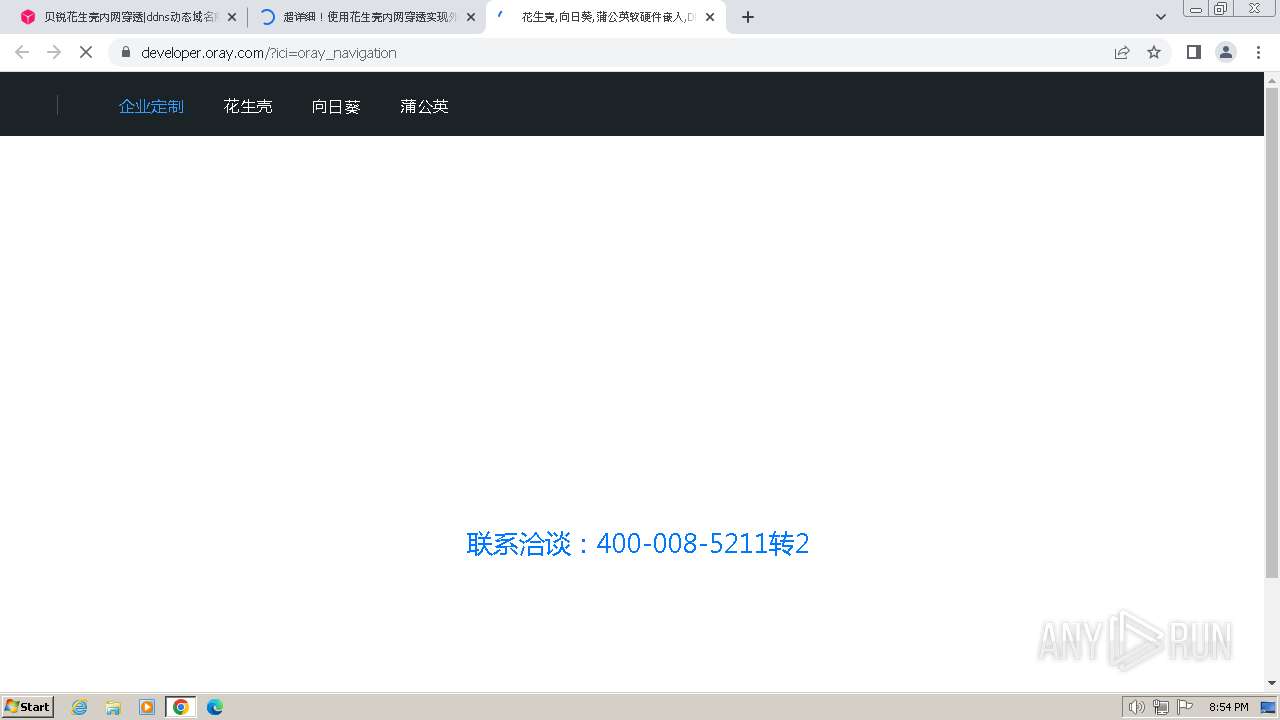Click the scrollbar down arrow

point(1272,683)
